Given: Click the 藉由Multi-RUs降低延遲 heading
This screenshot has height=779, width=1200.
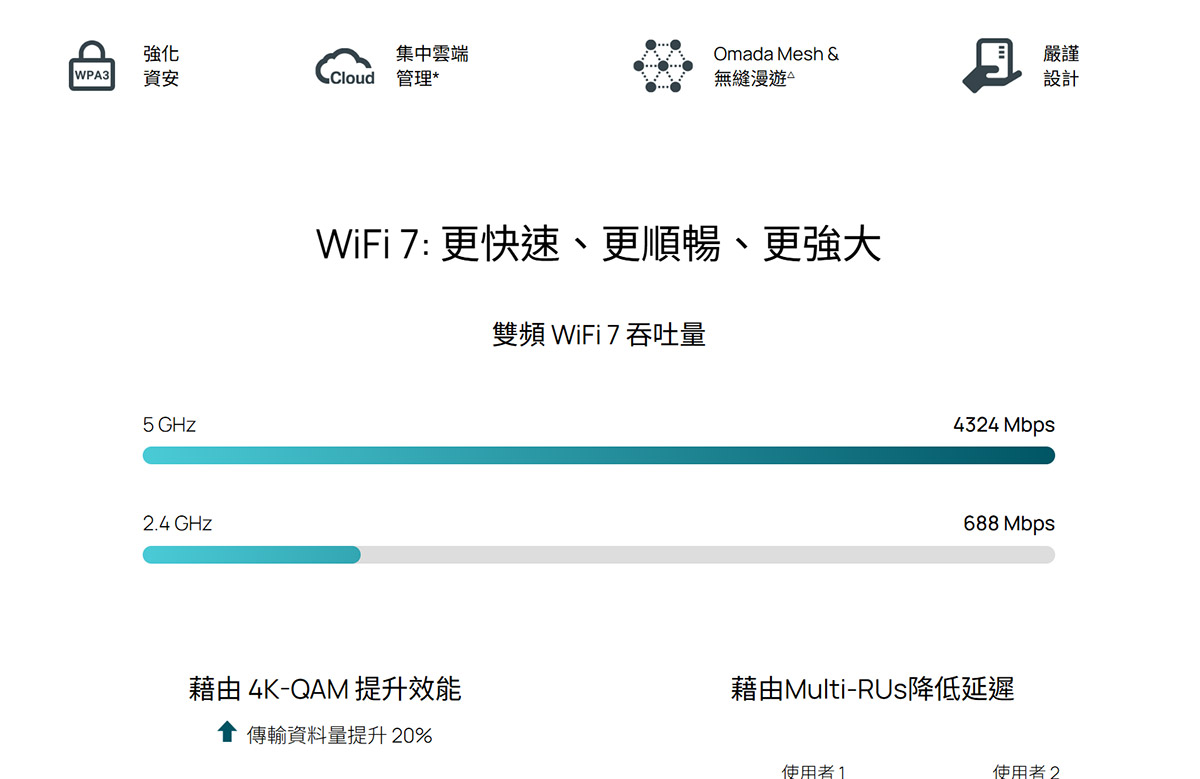Looking at the screenshot, I should point(873,689).
